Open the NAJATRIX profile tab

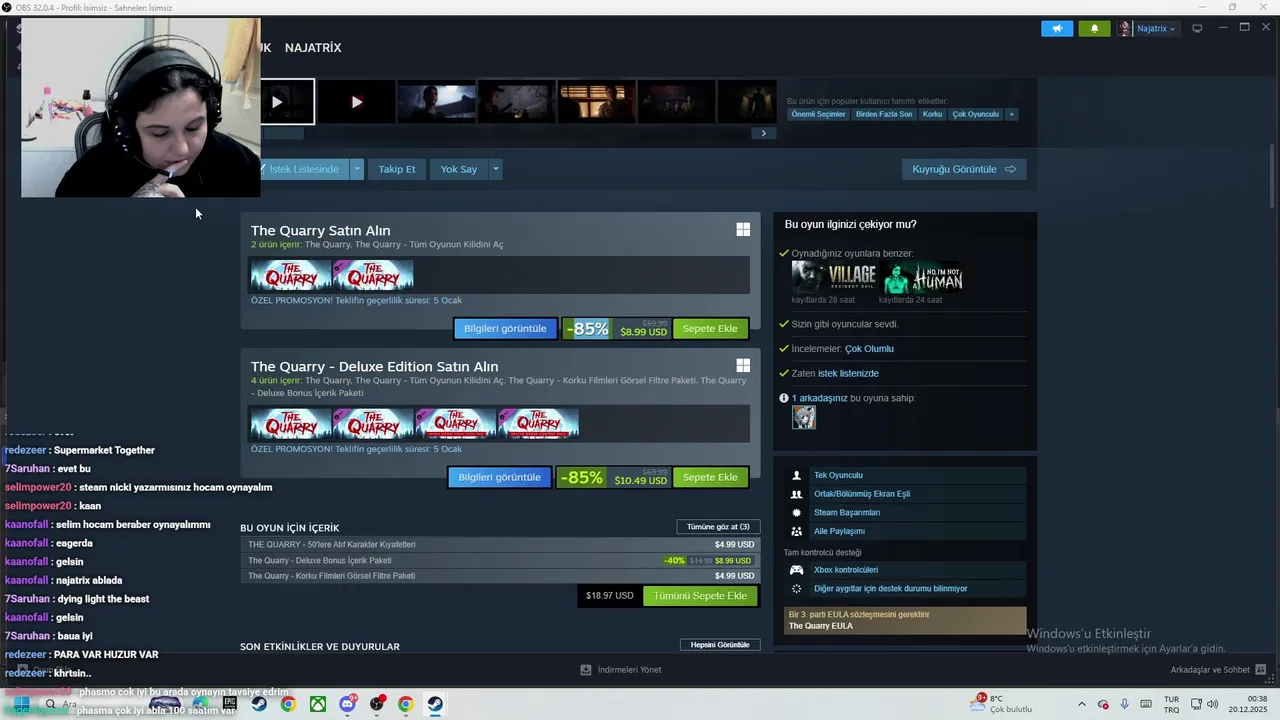[313, 48]
